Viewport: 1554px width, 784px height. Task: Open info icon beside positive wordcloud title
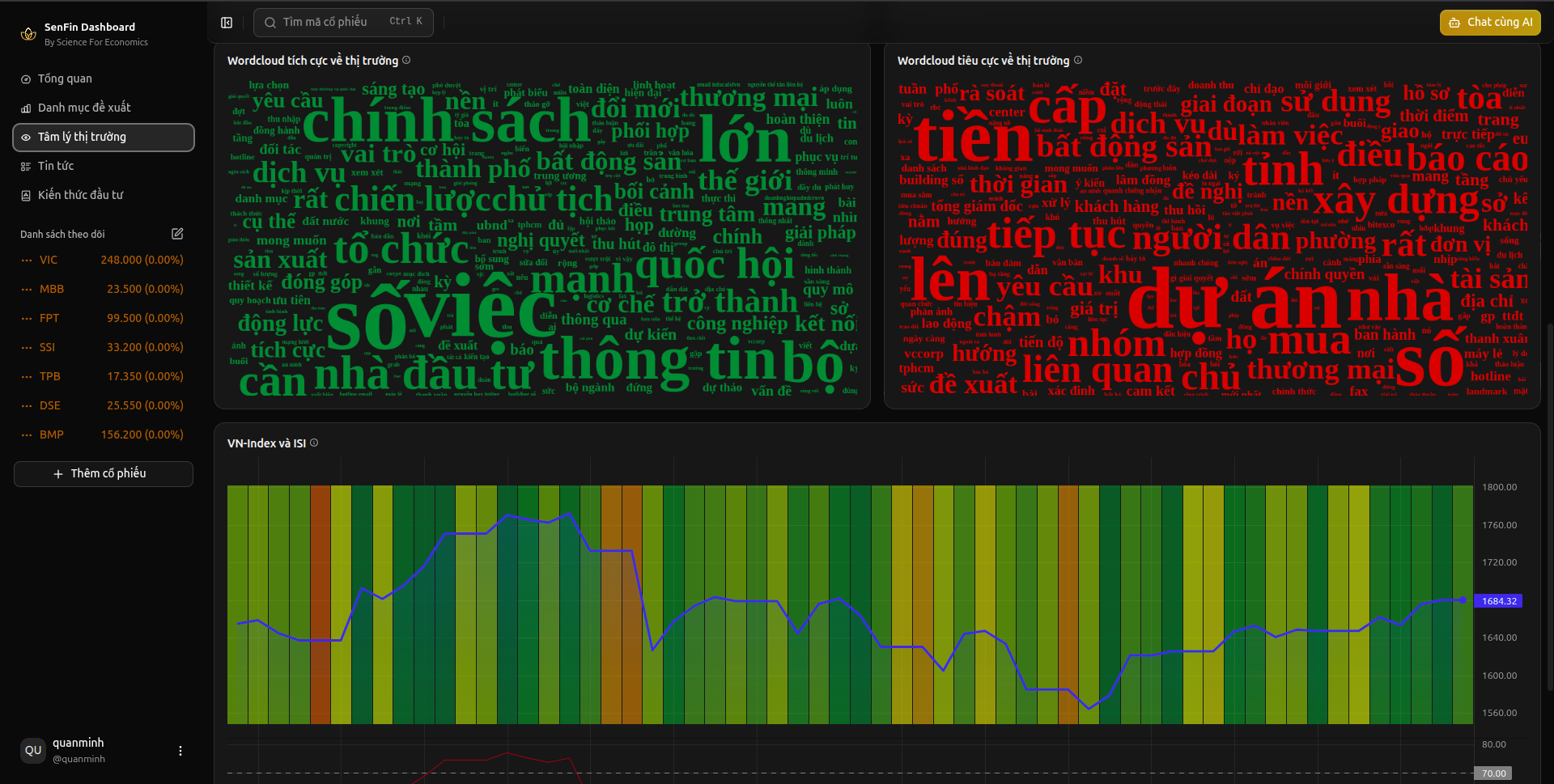(x=406, y=60)
